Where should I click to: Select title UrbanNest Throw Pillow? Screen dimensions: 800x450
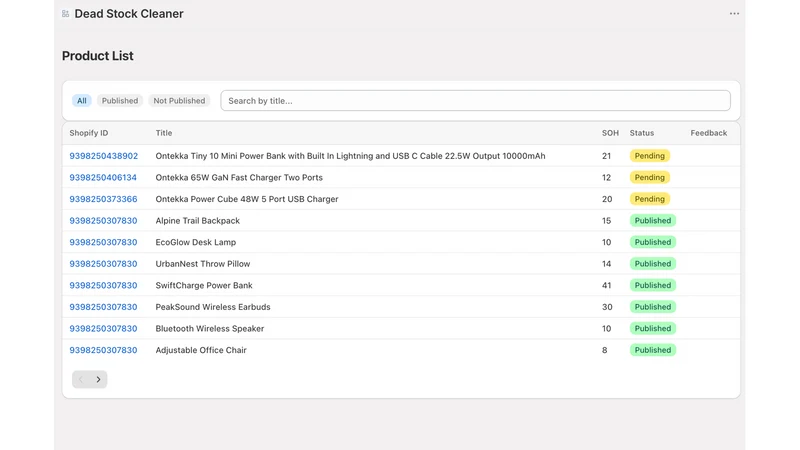(x=203, y=264)
